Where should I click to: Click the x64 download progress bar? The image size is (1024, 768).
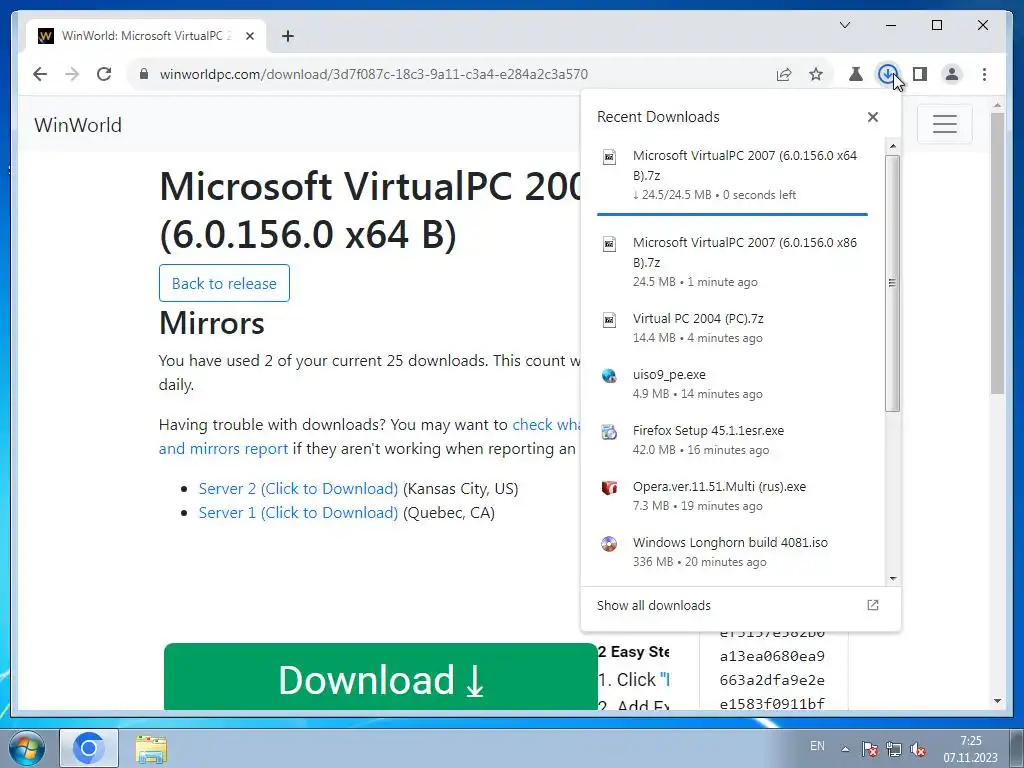(x=732, y=214)
